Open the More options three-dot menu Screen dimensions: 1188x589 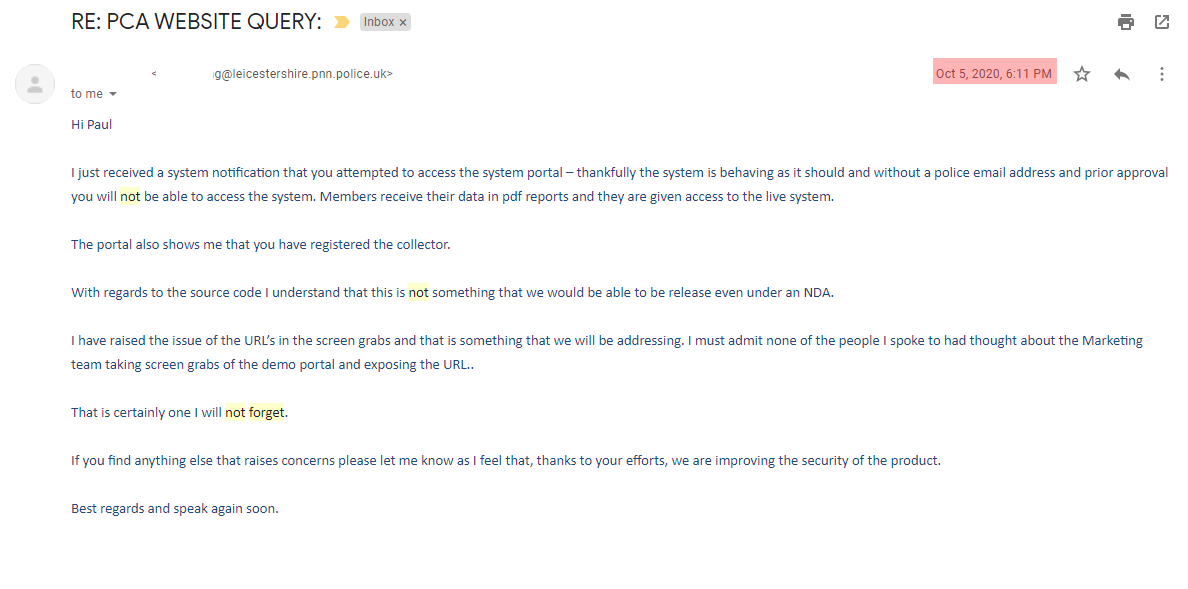pyautogui.click(x=1162, y=74)
